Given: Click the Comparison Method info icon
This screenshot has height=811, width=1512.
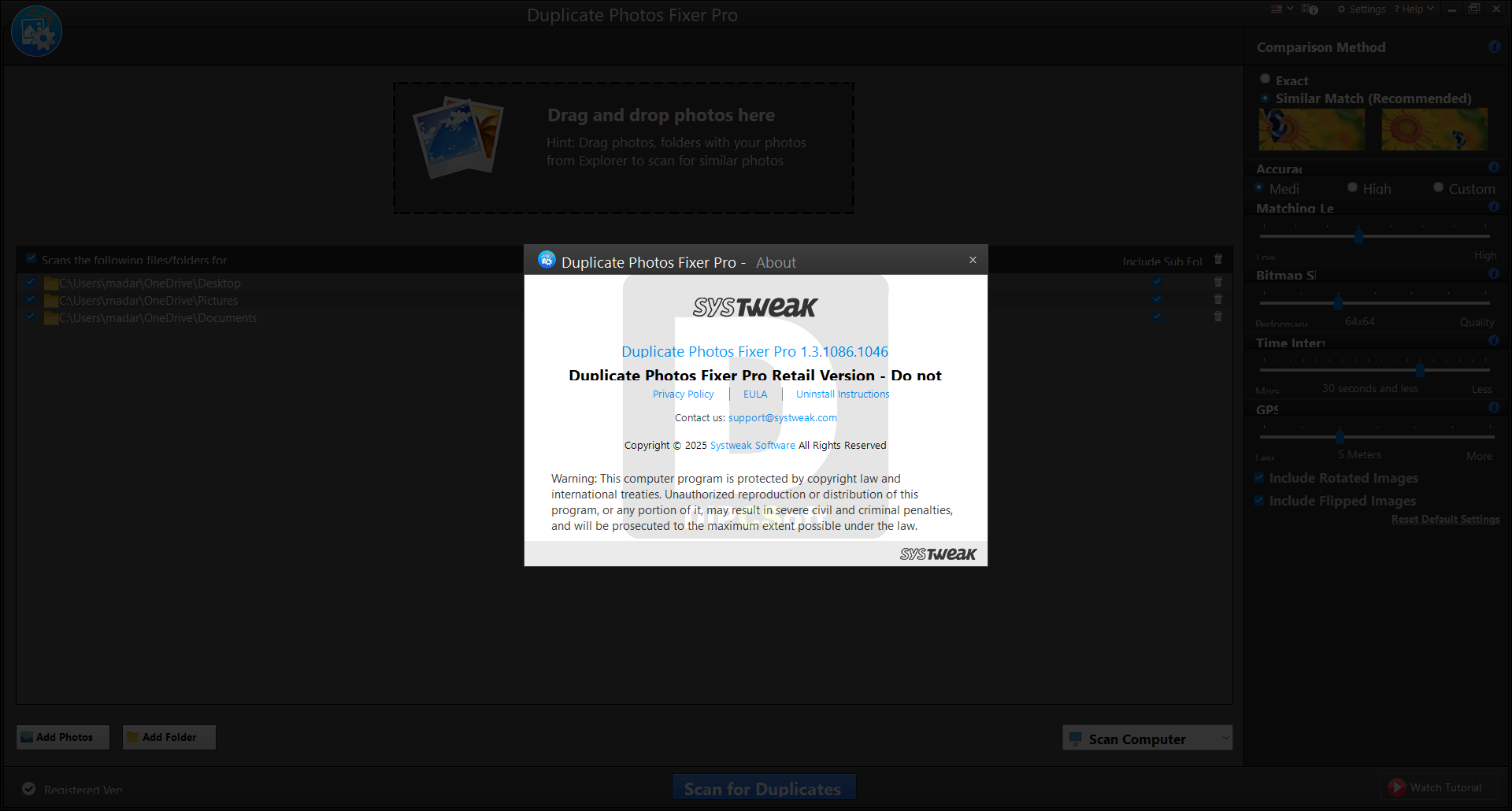Looking at the screenshot, I should (x=1495, y=46).
